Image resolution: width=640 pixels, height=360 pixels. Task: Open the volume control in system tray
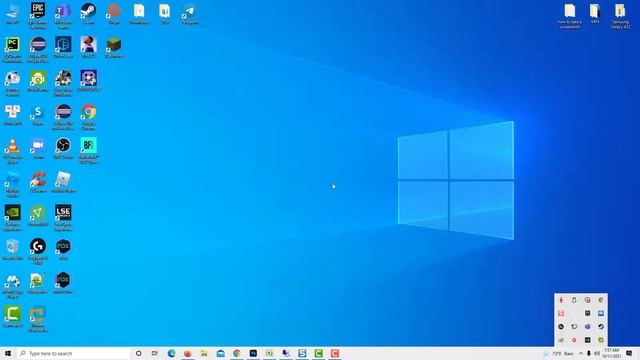[597, 353]
